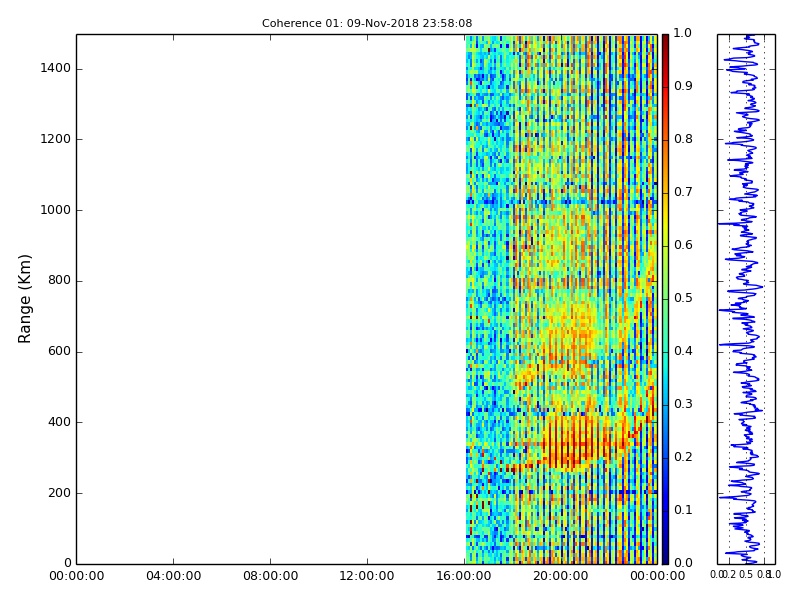800x600 pixels.
Task: Click the 400 tick label on range axis
Action: pos(59,422)
